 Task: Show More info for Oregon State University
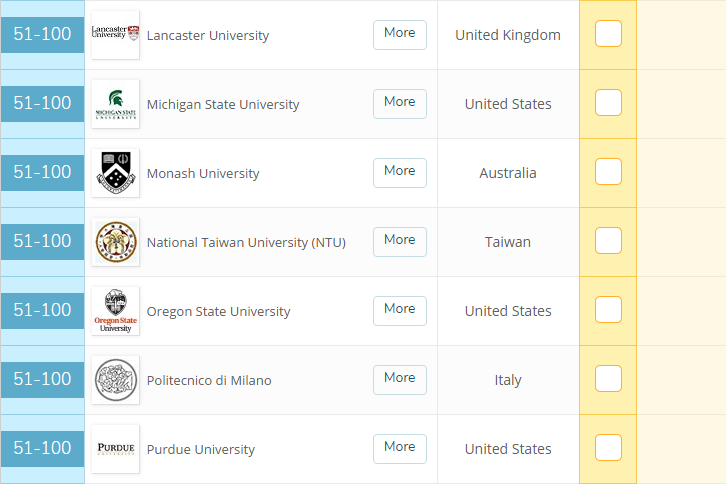(399, 310)
